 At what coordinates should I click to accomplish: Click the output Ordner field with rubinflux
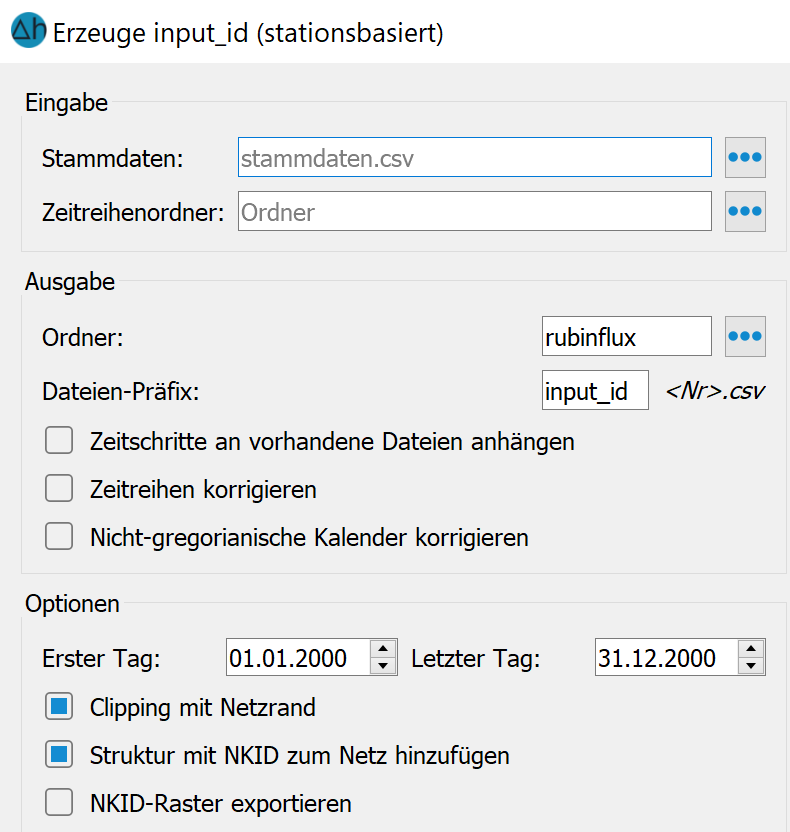point(626,336)
